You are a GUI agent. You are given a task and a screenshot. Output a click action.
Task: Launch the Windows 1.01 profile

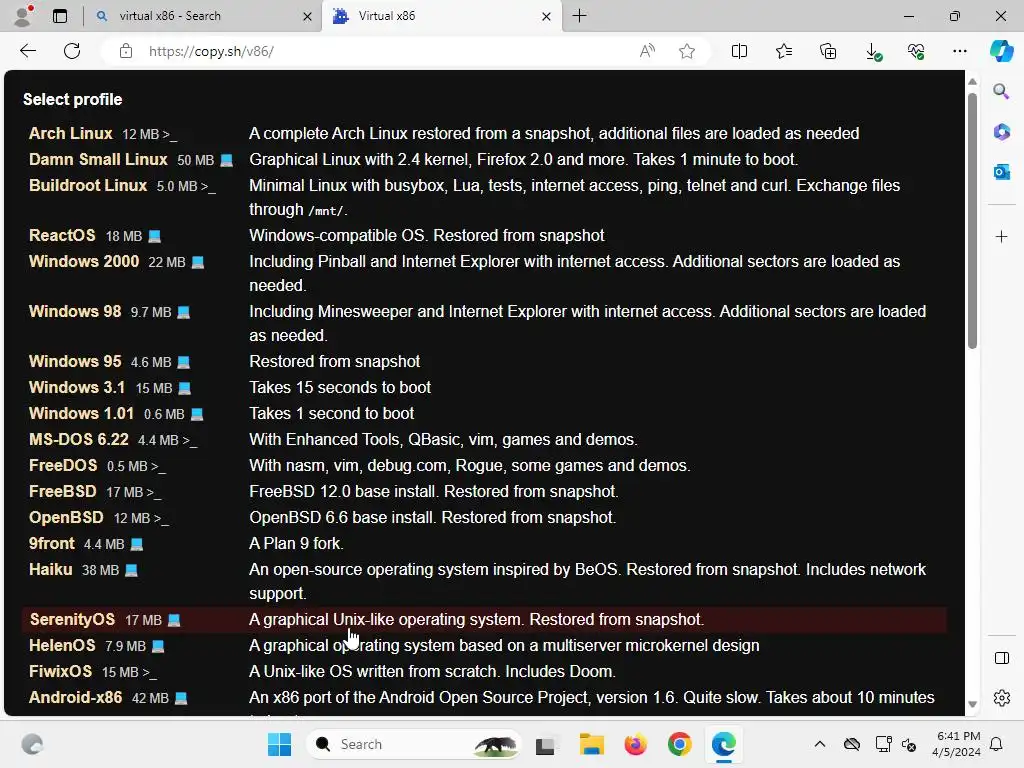[81, 413]
